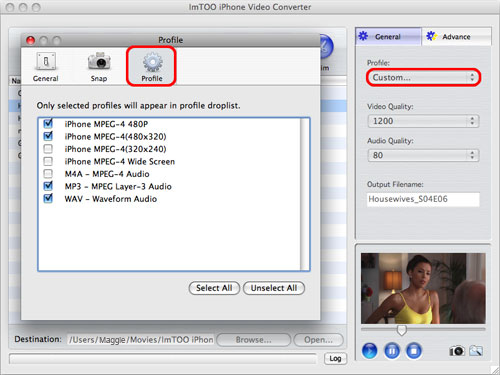
Task: Click the Destination path field
Action: click(x=140, y=340)
